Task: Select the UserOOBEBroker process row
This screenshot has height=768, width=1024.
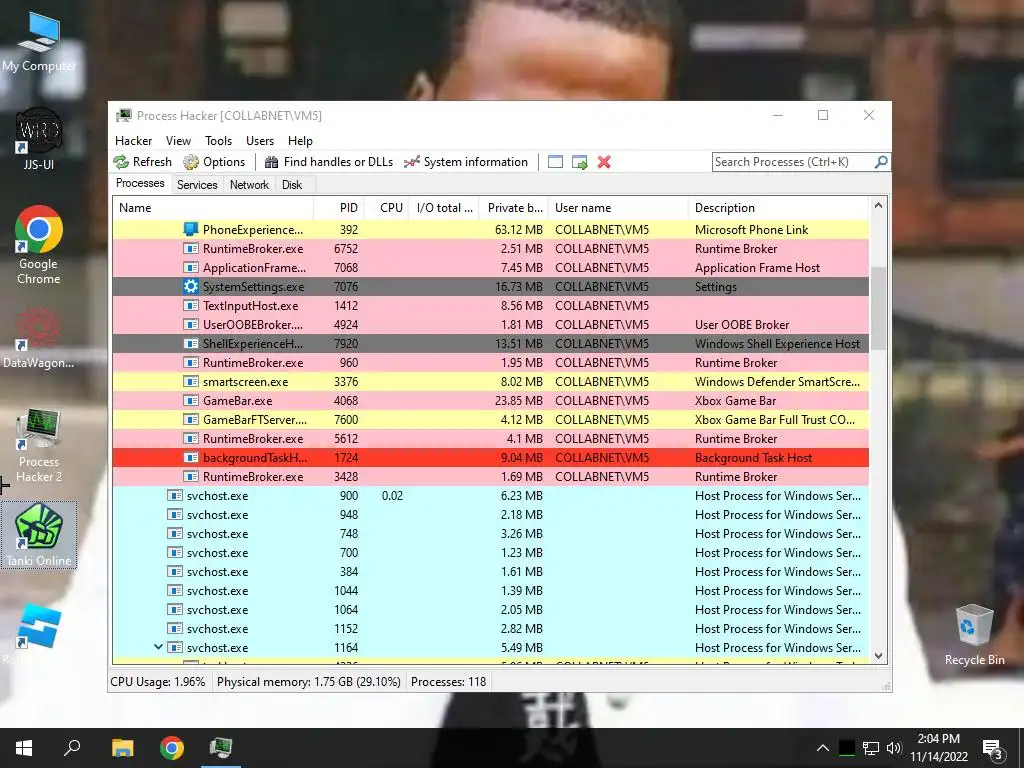Action: pos(490,325)
